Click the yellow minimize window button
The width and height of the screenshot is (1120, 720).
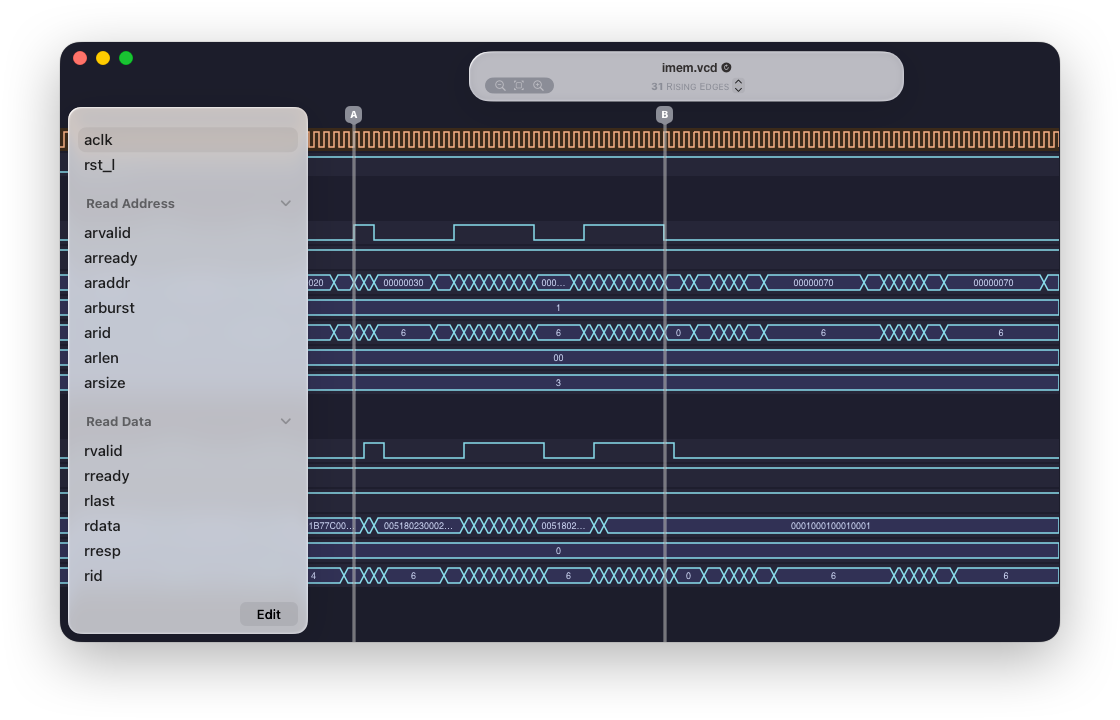tap(103, 59)
